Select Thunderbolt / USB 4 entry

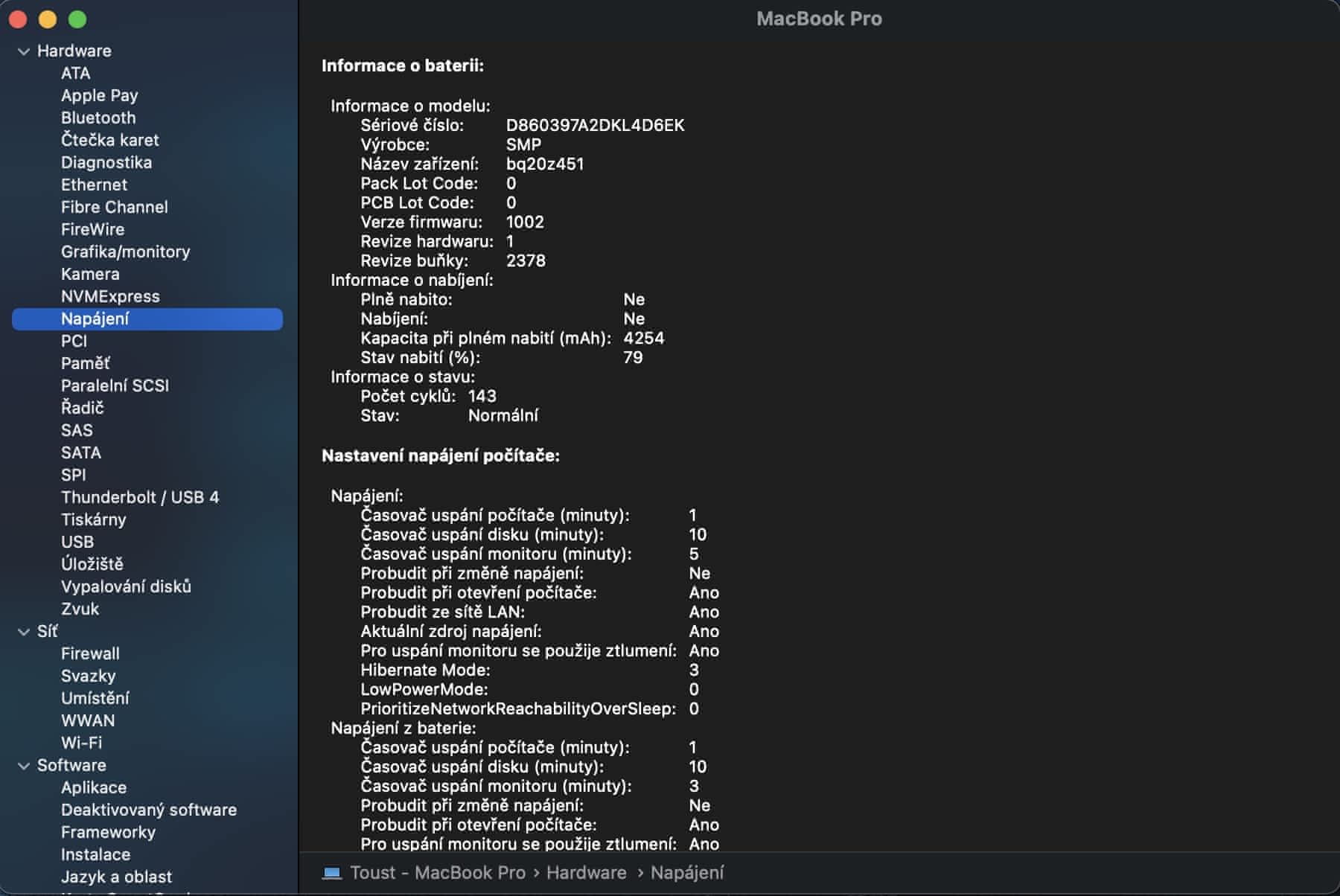[140, 497]
